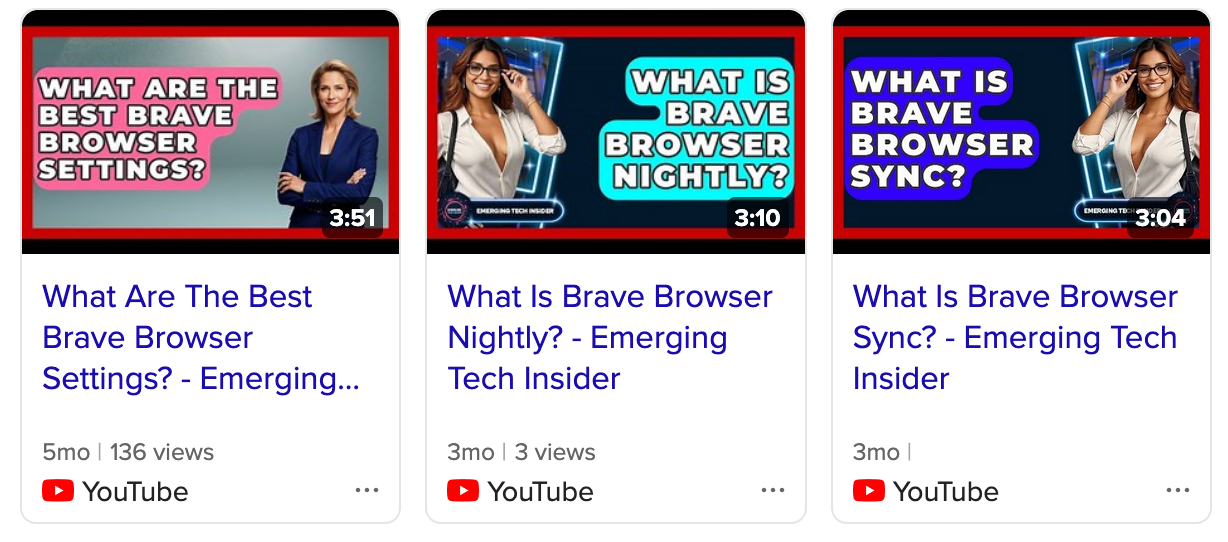This screenshot has height=542, width=1228.
Task: Open three-dot menu on Brave Browser Sync card
Action: [1178, 491]
